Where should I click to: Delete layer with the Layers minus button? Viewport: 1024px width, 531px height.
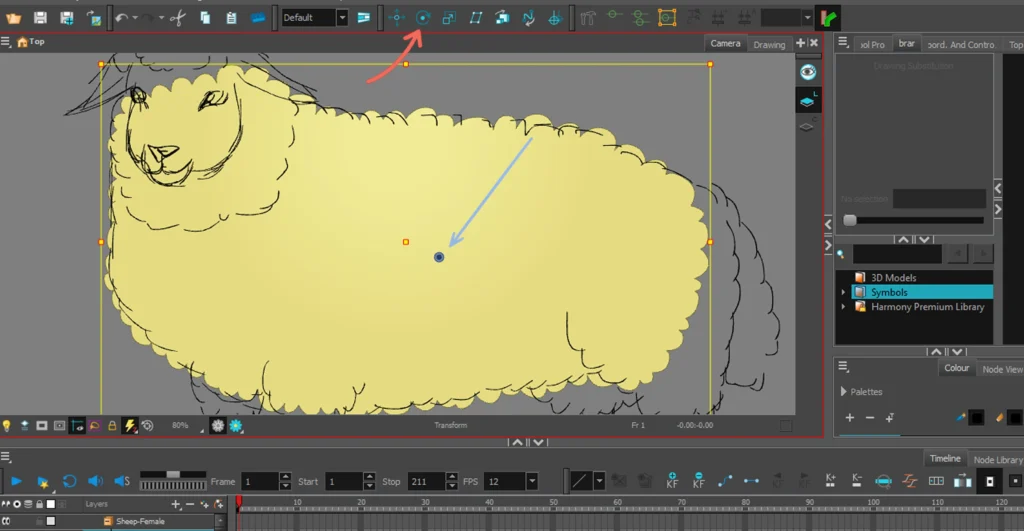pyautogui.click(x=190, y=504)
